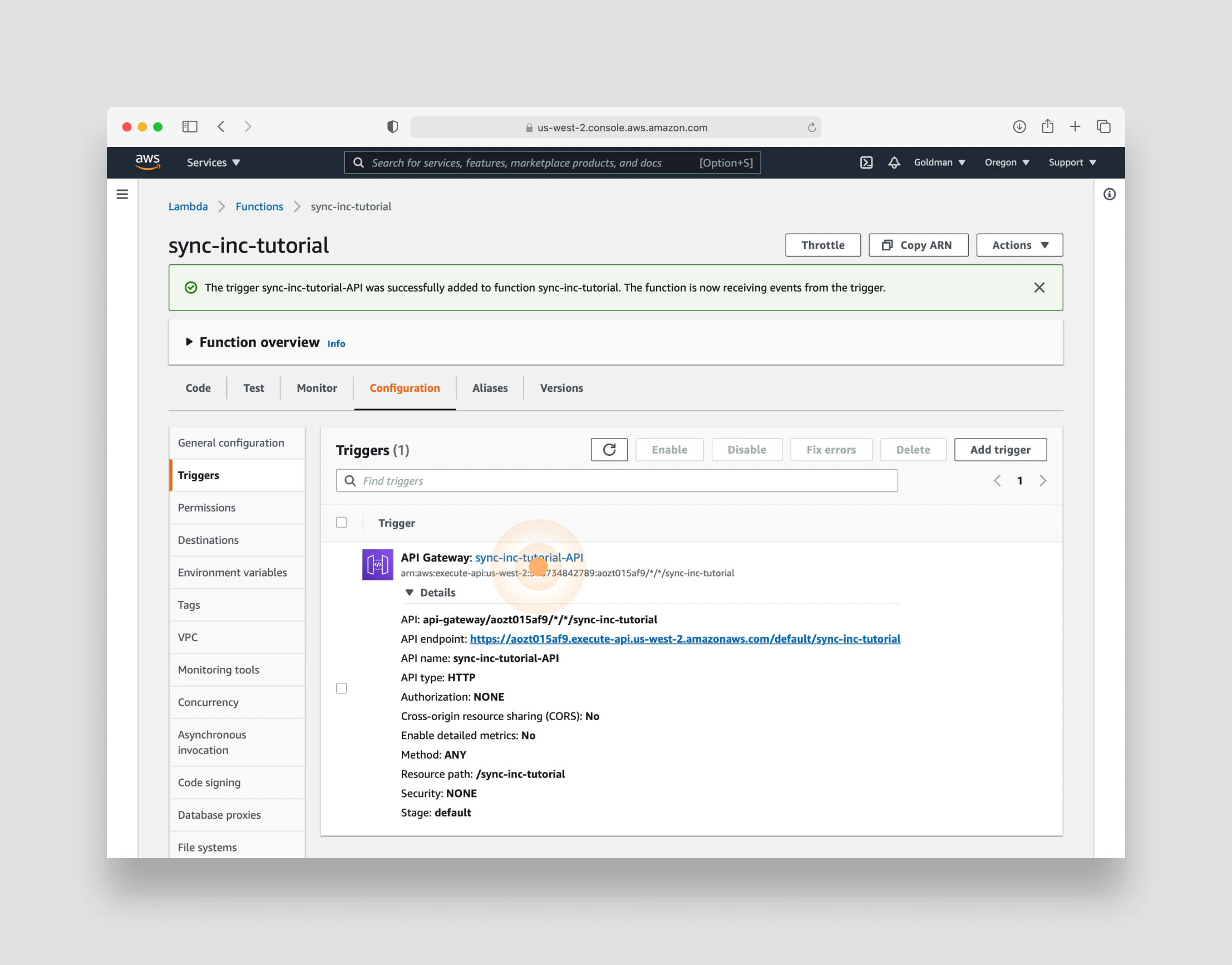The height and width of the screenshot is (965, 1232).
Task: Click the Enable button
Action: point(669,450)
